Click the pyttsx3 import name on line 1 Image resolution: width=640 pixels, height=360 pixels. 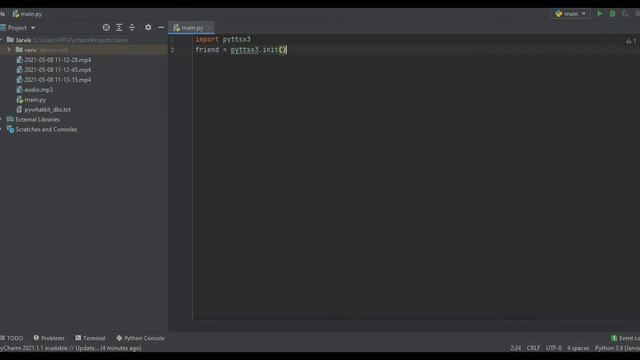[237, 40]
